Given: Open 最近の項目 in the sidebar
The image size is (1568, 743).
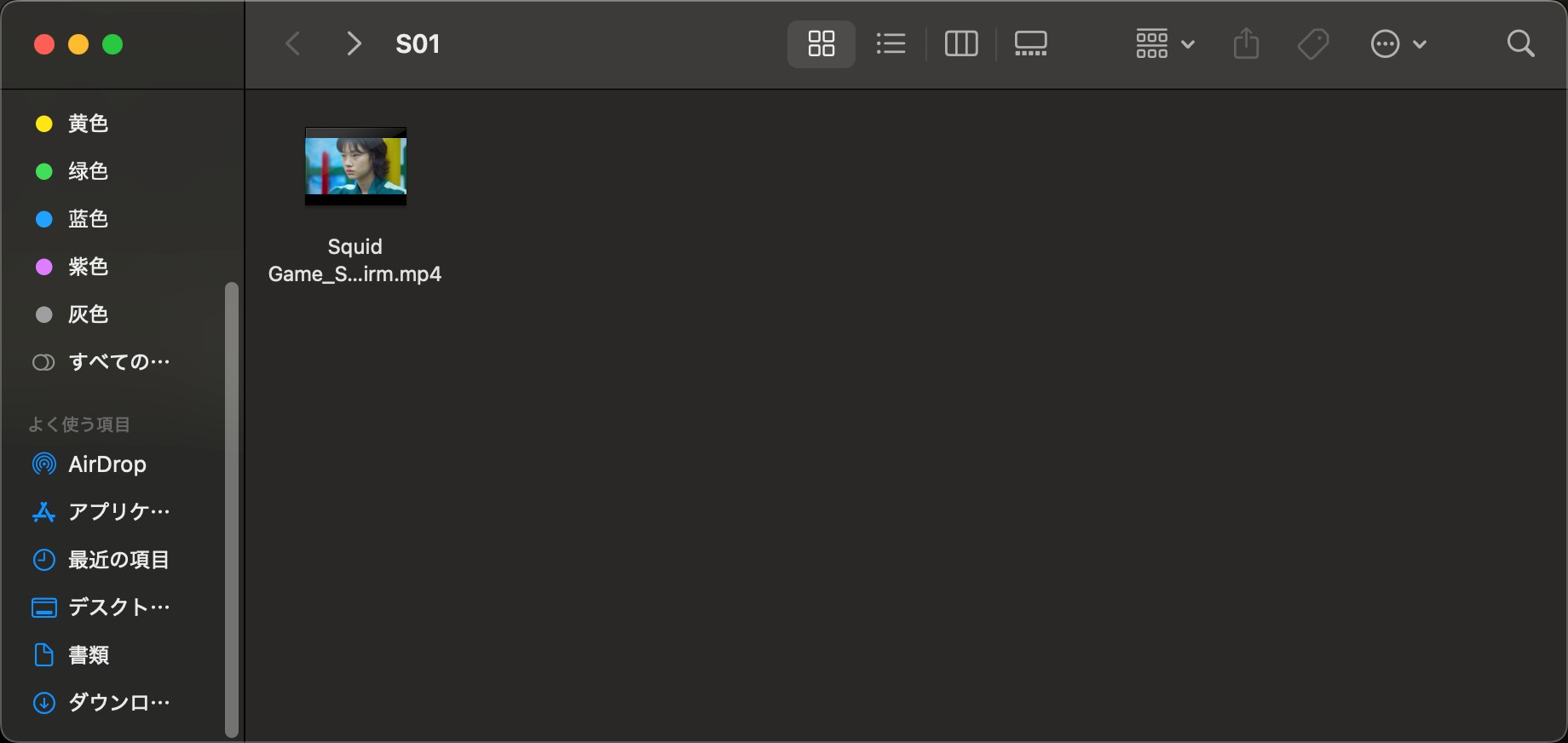Looking at the screenshot, I should coord(118,560).
